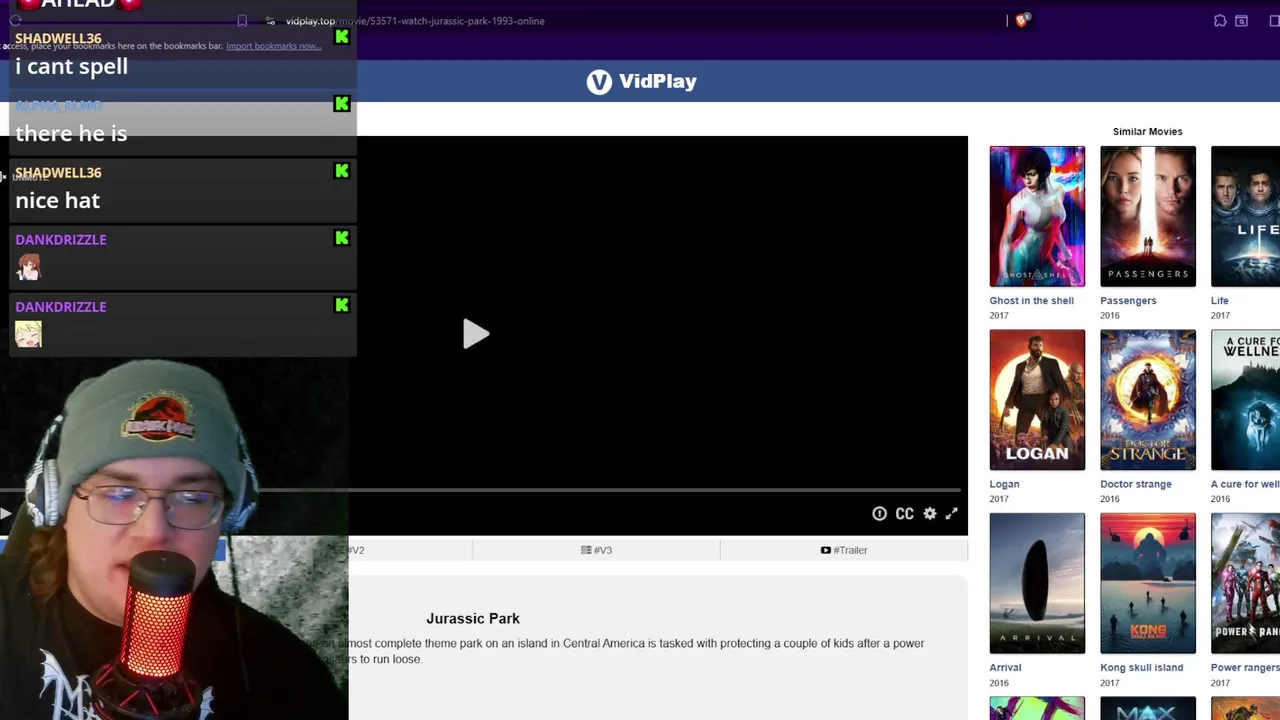Click the Jurassic Park title text
The width and height of the screenshot is (1280, 720).
[x=473, y=618]
